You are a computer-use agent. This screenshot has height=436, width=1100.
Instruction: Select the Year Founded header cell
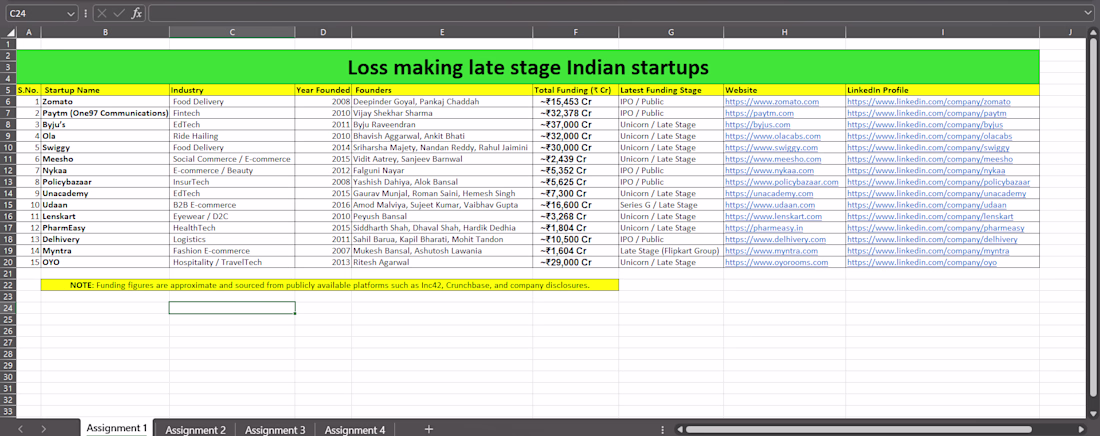point(323,90)
